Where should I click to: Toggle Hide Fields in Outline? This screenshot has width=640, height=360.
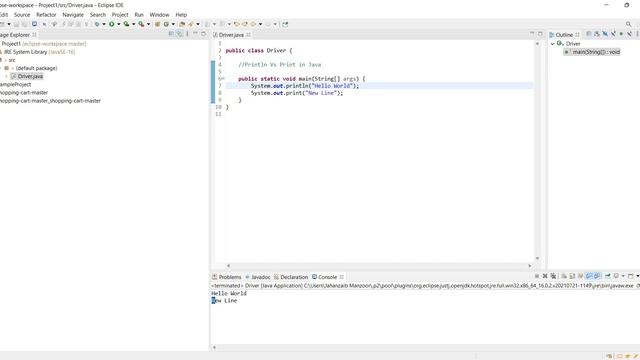click(605, 34)
